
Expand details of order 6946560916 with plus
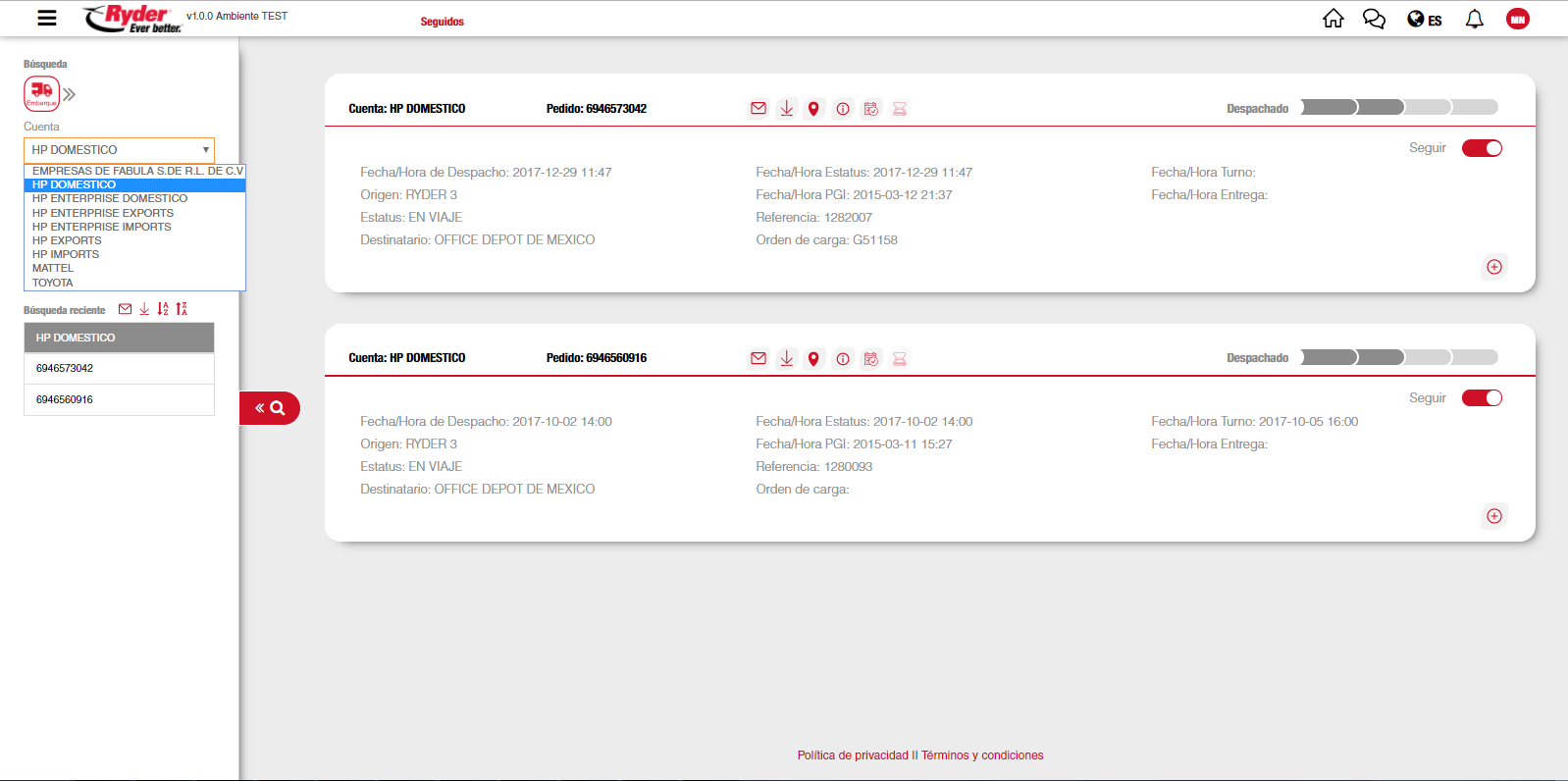click(x=1493, y=516)
